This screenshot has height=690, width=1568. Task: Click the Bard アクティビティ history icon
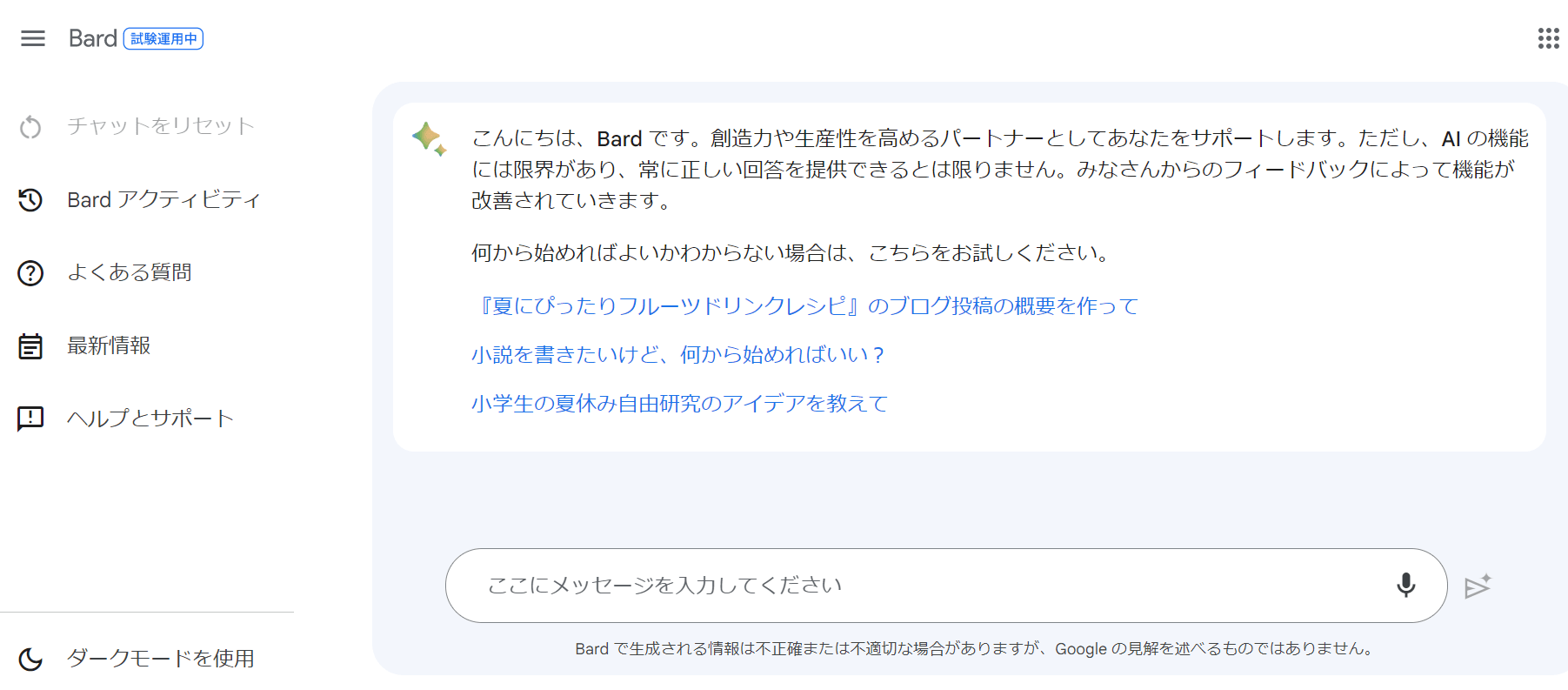point(30,200)
